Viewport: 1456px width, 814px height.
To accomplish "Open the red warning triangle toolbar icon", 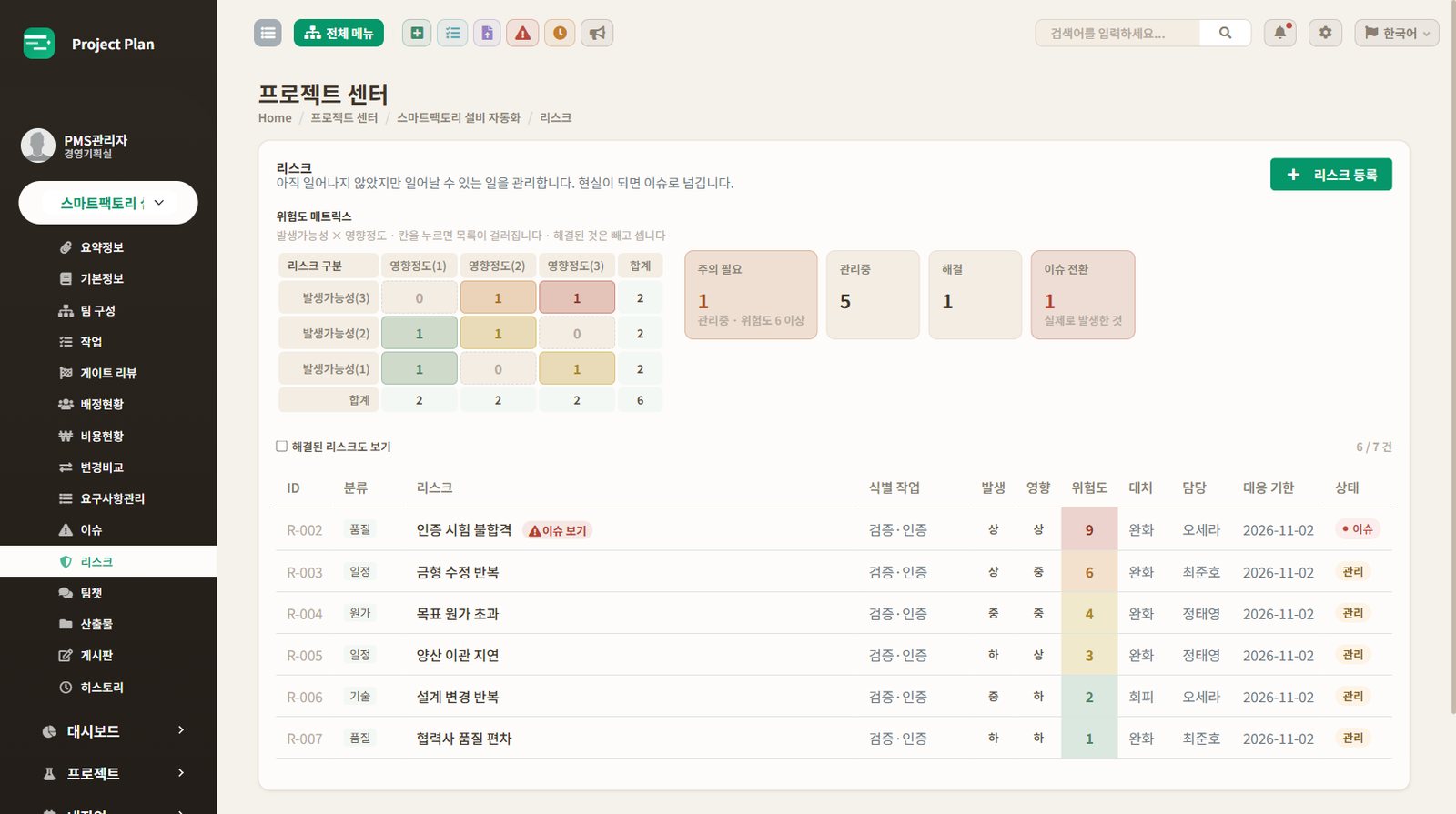I will click(522, 33).
